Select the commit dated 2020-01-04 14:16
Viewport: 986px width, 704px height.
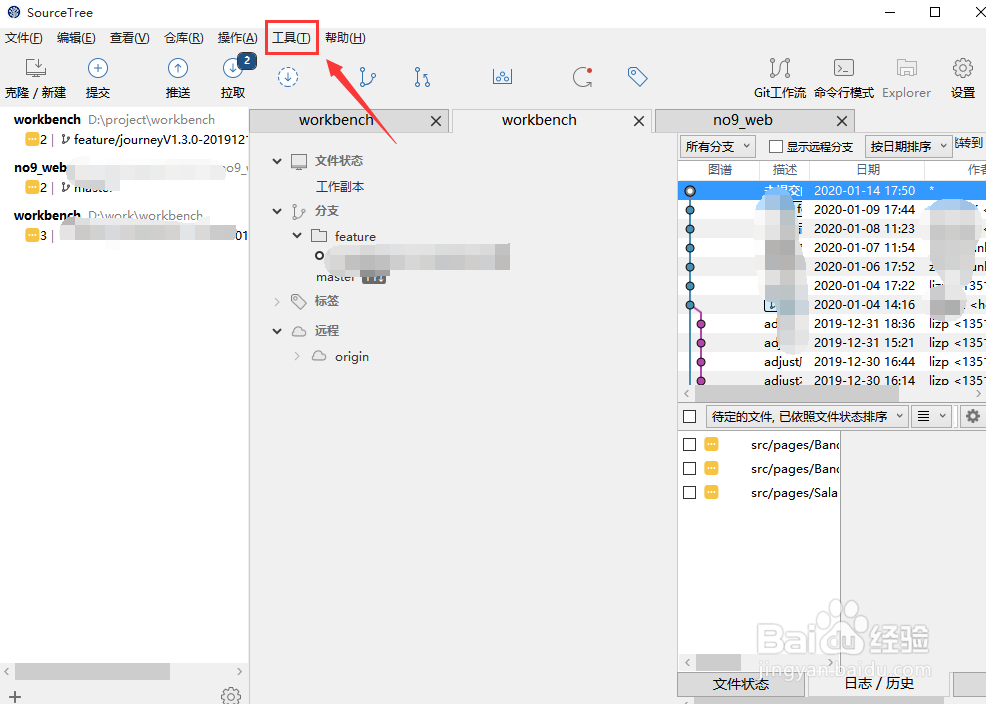(x=832, y=305)
